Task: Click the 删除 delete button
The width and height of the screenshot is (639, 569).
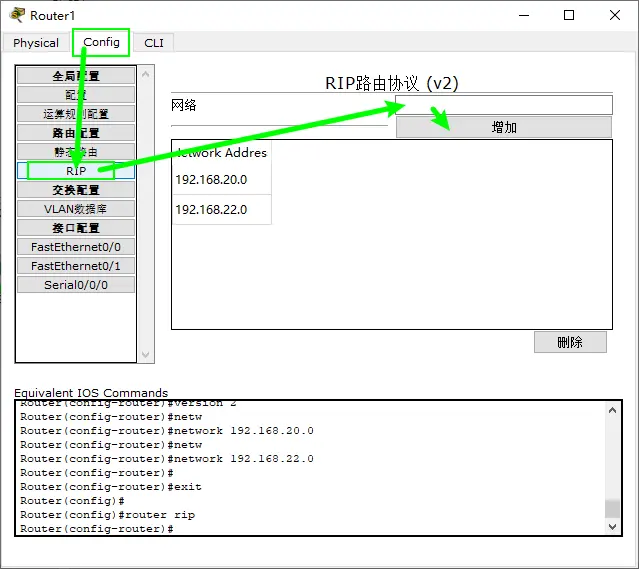Action: click(570, 342)
